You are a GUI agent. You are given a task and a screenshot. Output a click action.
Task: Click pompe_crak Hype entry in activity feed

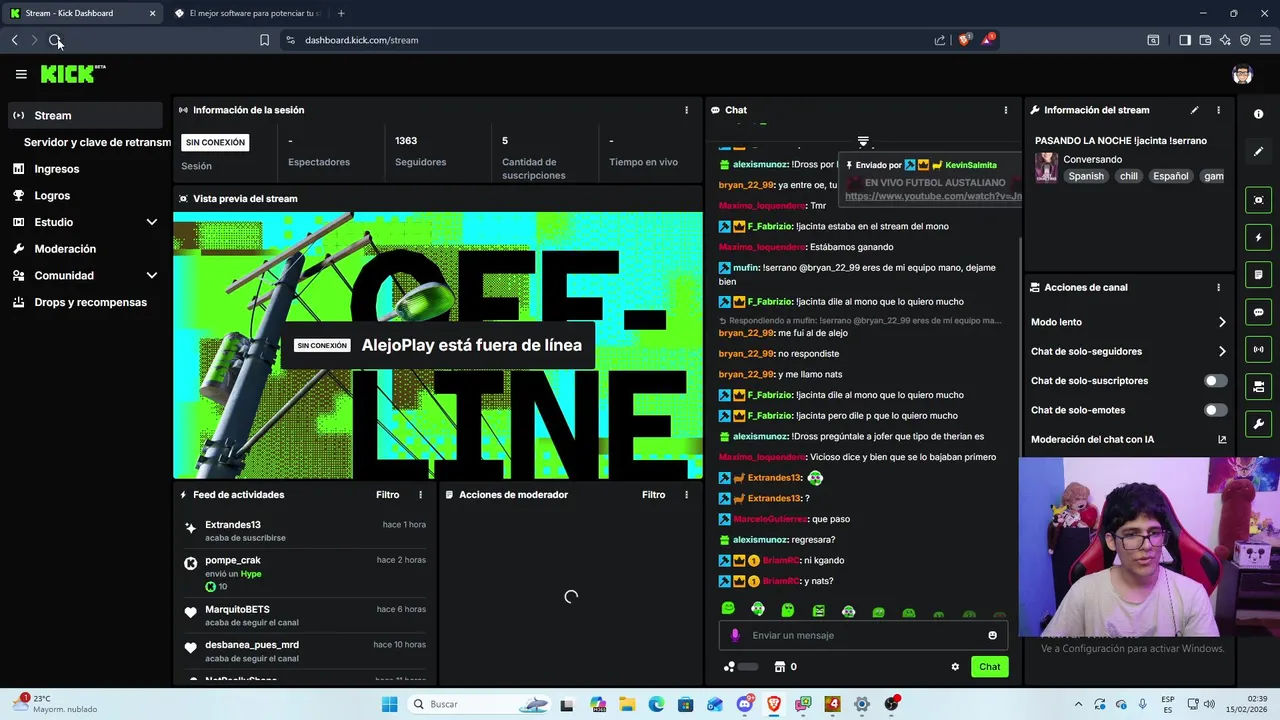click(x=304, y=573)
